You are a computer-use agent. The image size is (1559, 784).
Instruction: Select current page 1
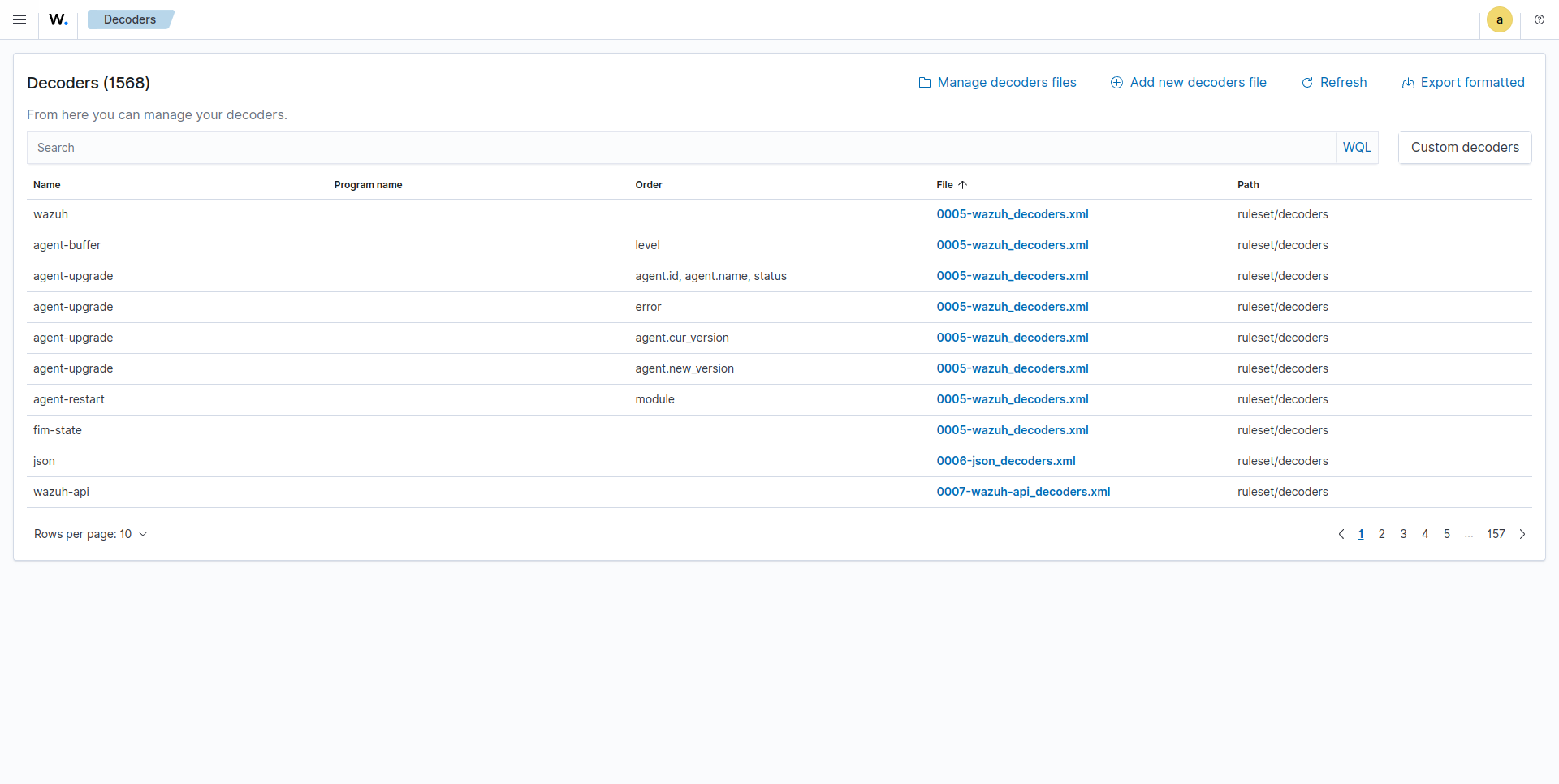1361,534
